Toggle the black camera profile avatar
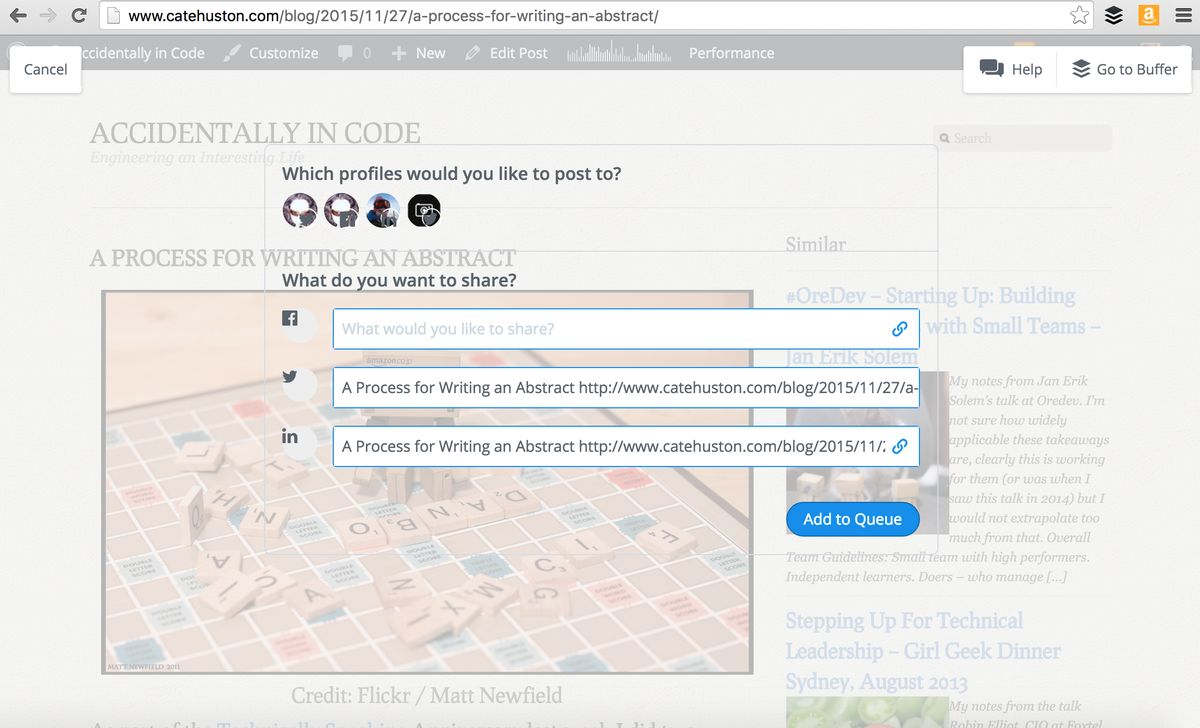Image resolution: width=1200 pixels, height=728 pixels. [x=424, y=210]
